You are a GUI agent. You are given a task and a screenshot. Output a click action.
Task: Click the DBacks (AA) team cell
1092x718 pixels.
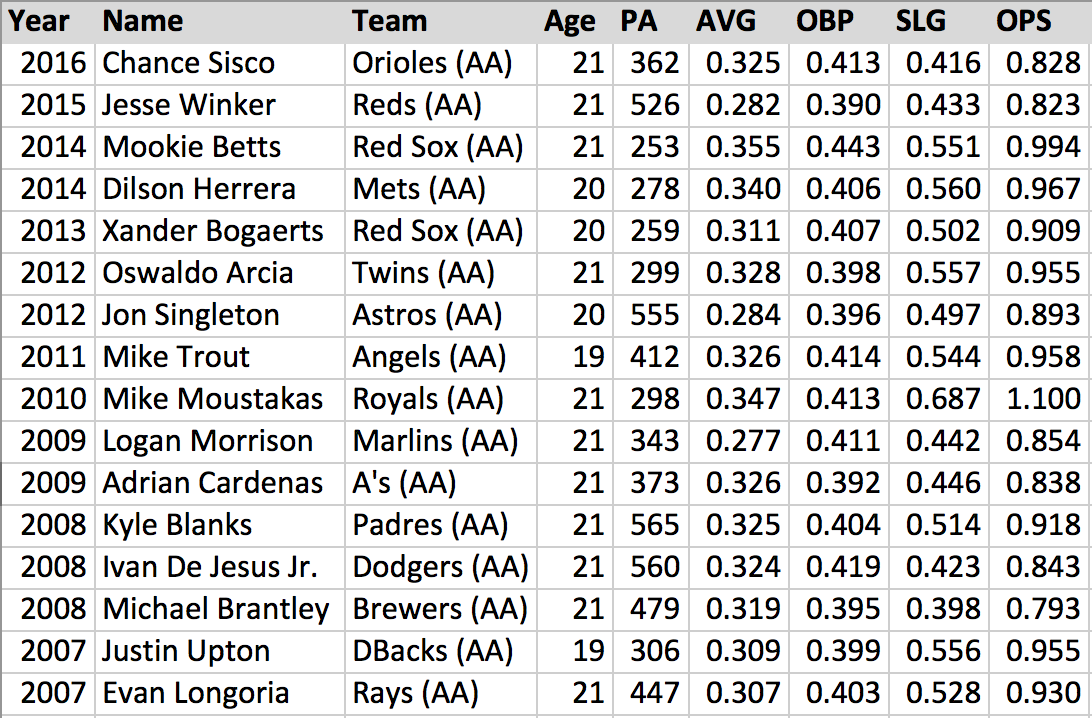point(432,651)
